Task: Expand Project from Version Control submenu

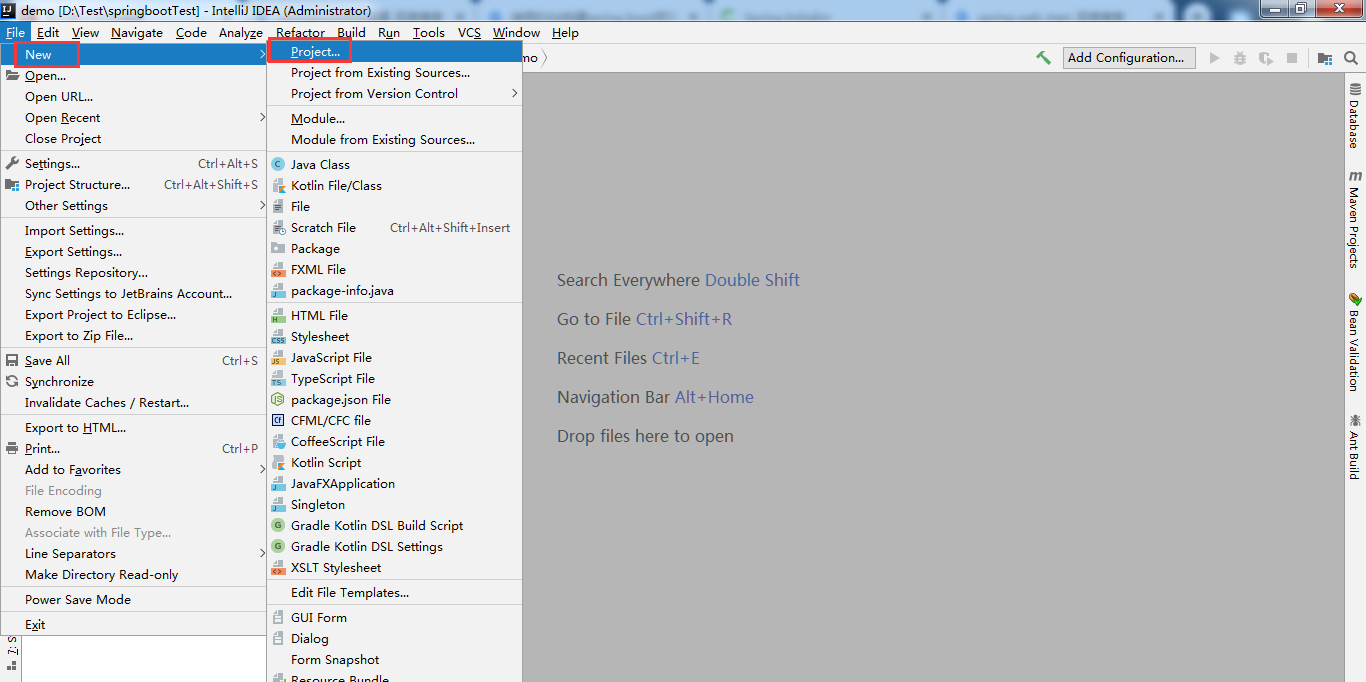Action: [394, 93]
